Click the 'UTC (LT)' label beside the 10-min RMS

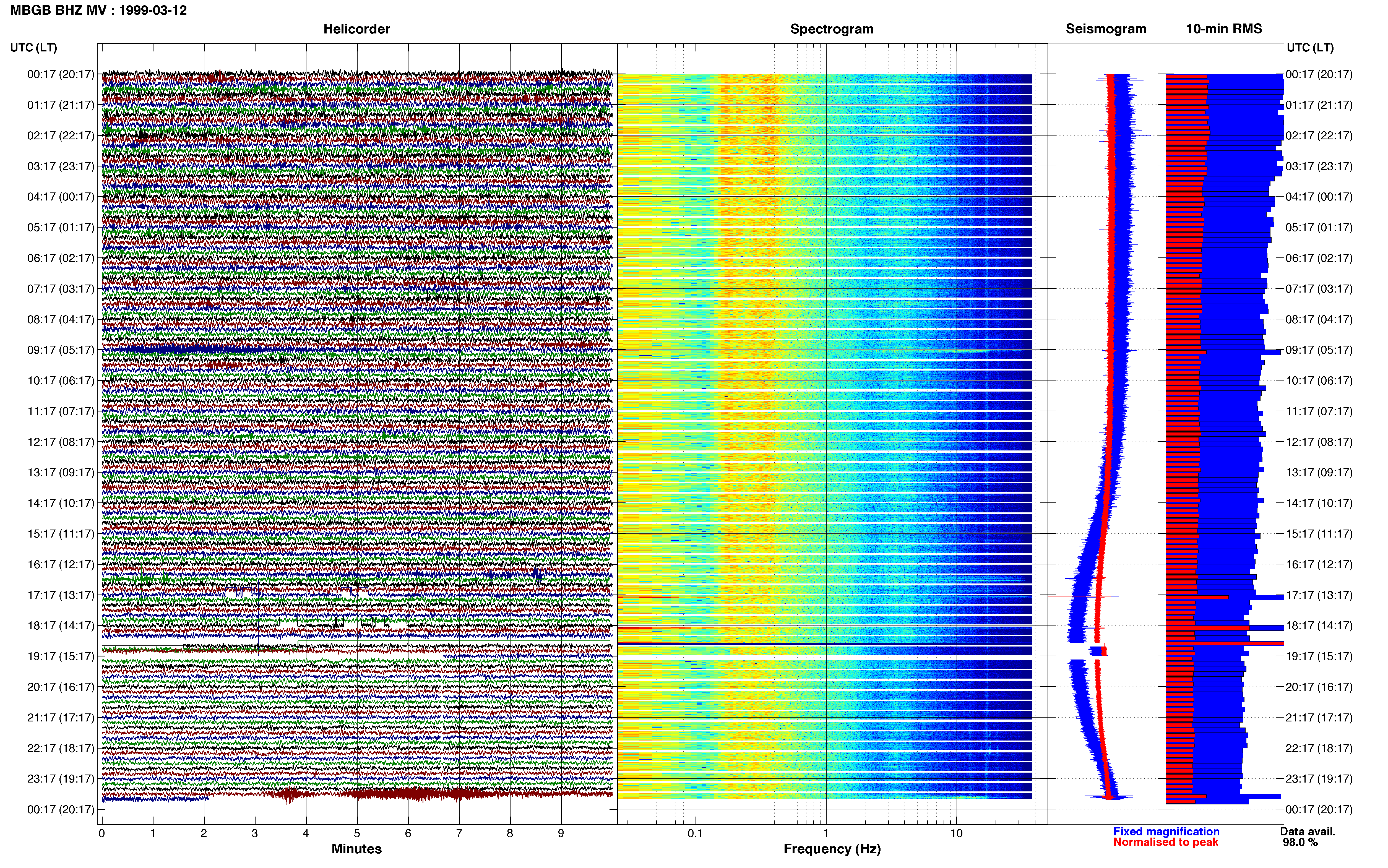pos(1310,48)
